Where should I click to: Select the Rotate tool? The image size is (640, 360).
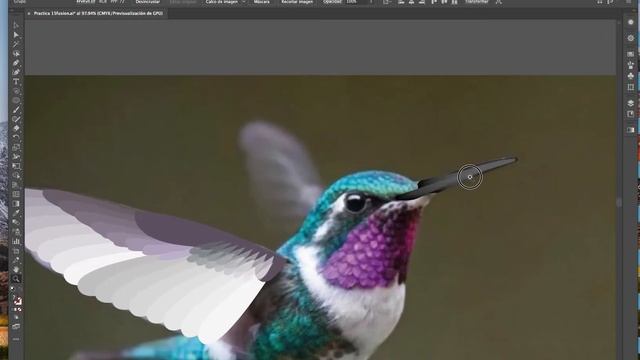click(16, 138)
